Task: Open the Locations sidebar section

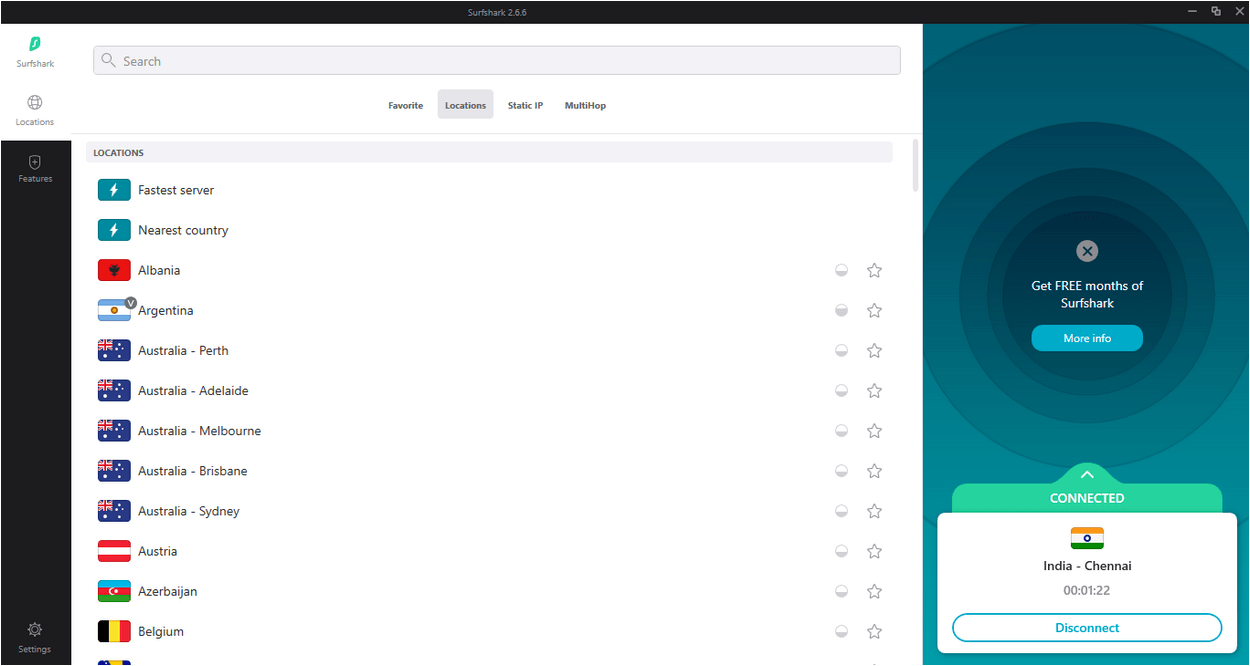Action: click(35, 110)
